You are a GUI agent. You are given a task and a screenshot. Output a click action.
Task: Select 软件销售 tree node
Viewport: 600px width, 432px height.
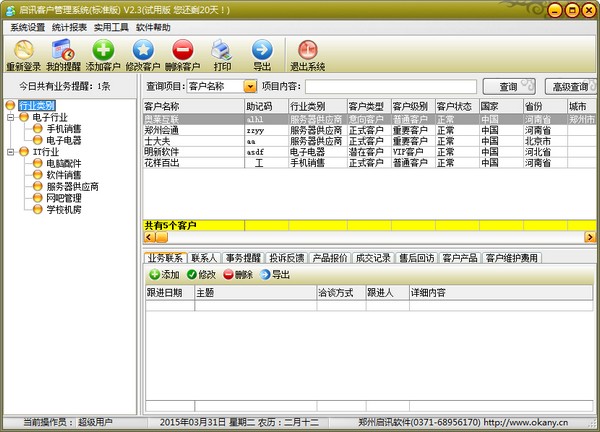click(64, 175)
